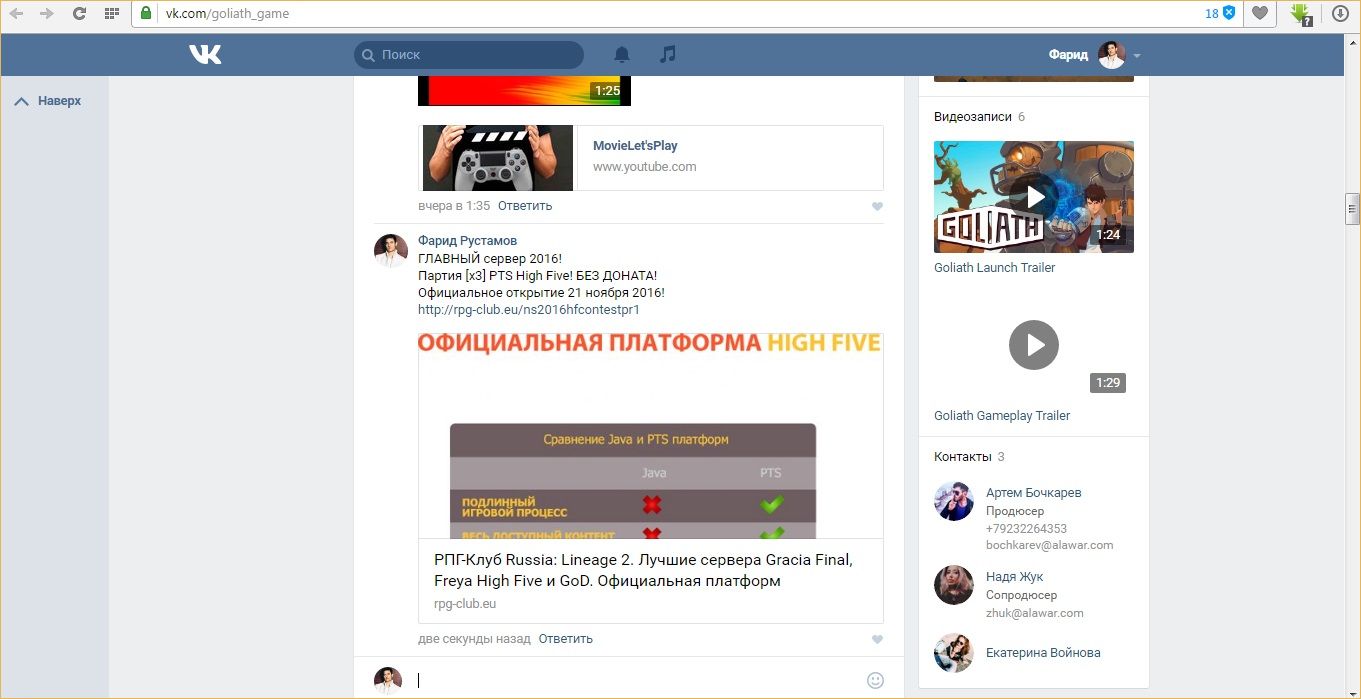The height and width of the screenshot is (699, 1361).
Task: Click the search magnifier icon
Action: tap(368, 55)
